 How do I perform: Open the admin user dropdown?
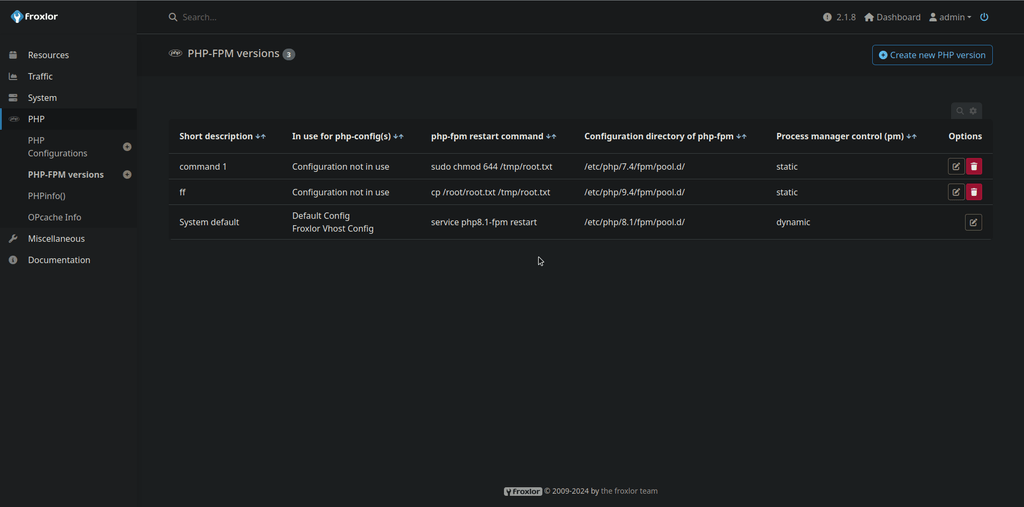pos(950,17)
